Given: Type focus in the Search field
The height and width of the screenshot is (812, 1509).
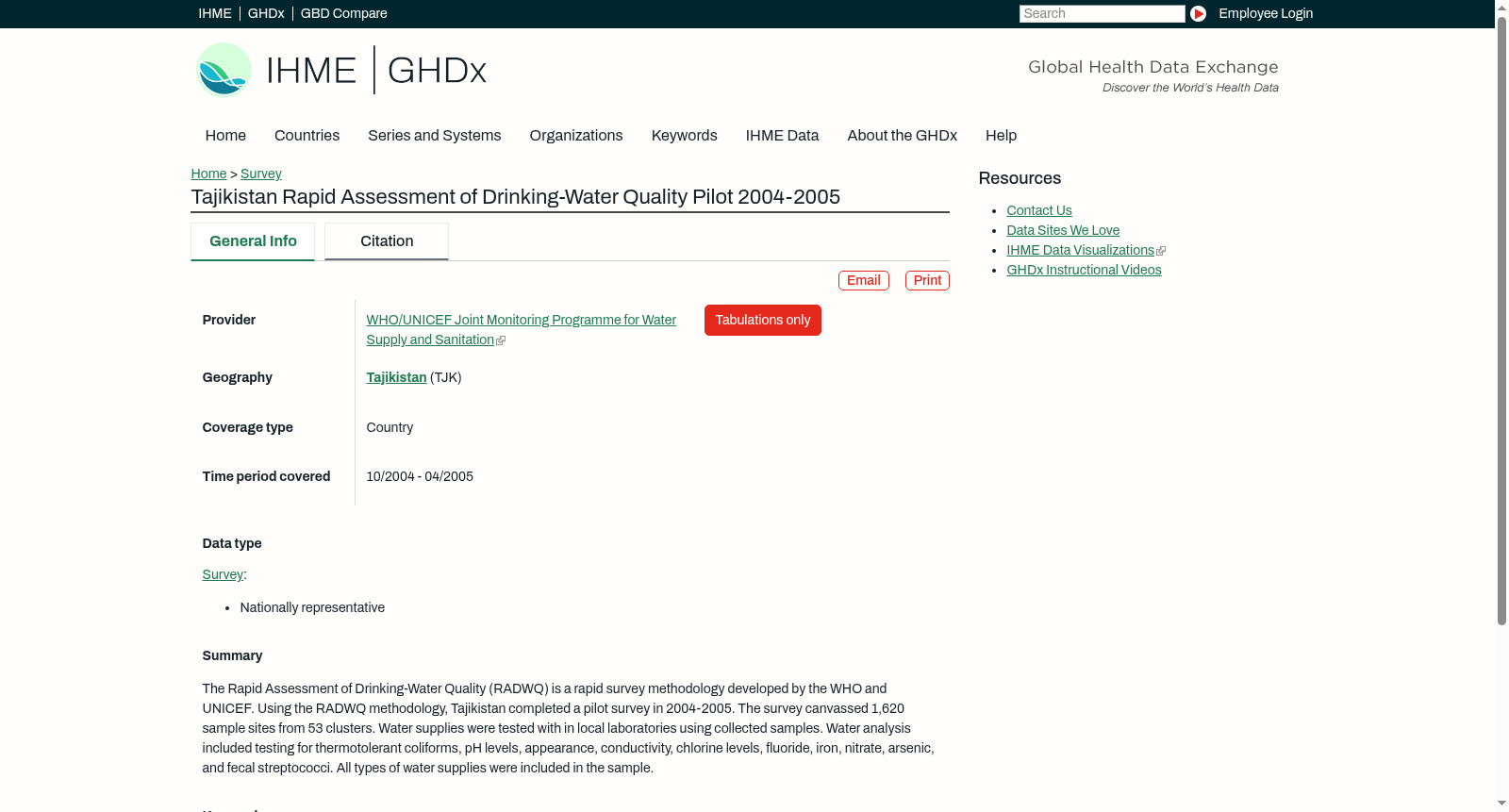Looking at the screenshot, I should 1102,13.
